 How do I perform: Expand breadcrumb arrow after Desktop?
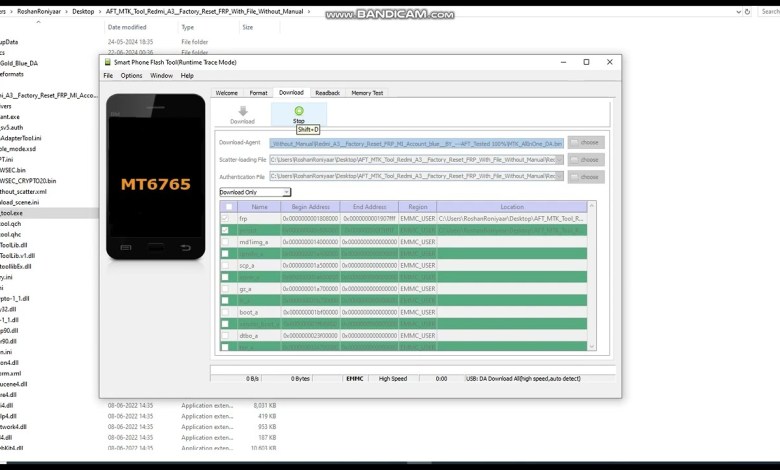point(100,11)
